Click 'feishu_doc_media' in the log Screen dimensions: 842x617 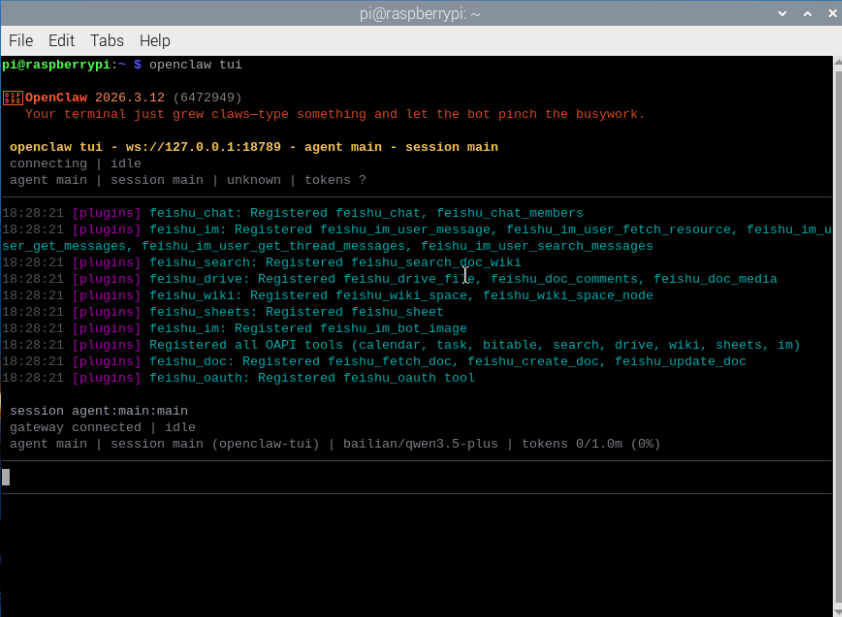[x=715, y=279]
